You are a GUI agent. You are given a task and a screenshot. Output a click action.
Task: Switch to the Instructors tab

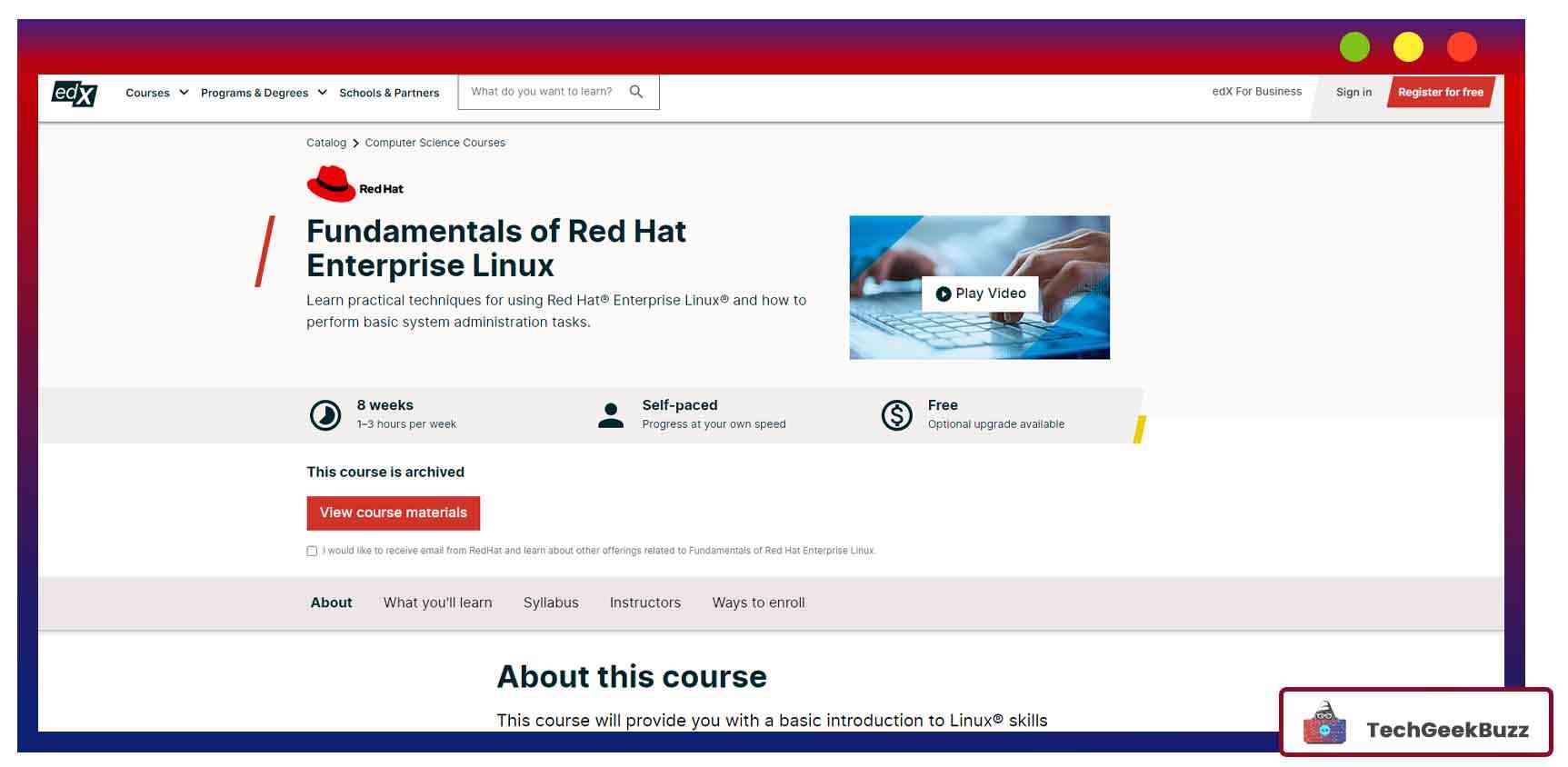pyautogui.click(x=644, y=603)
